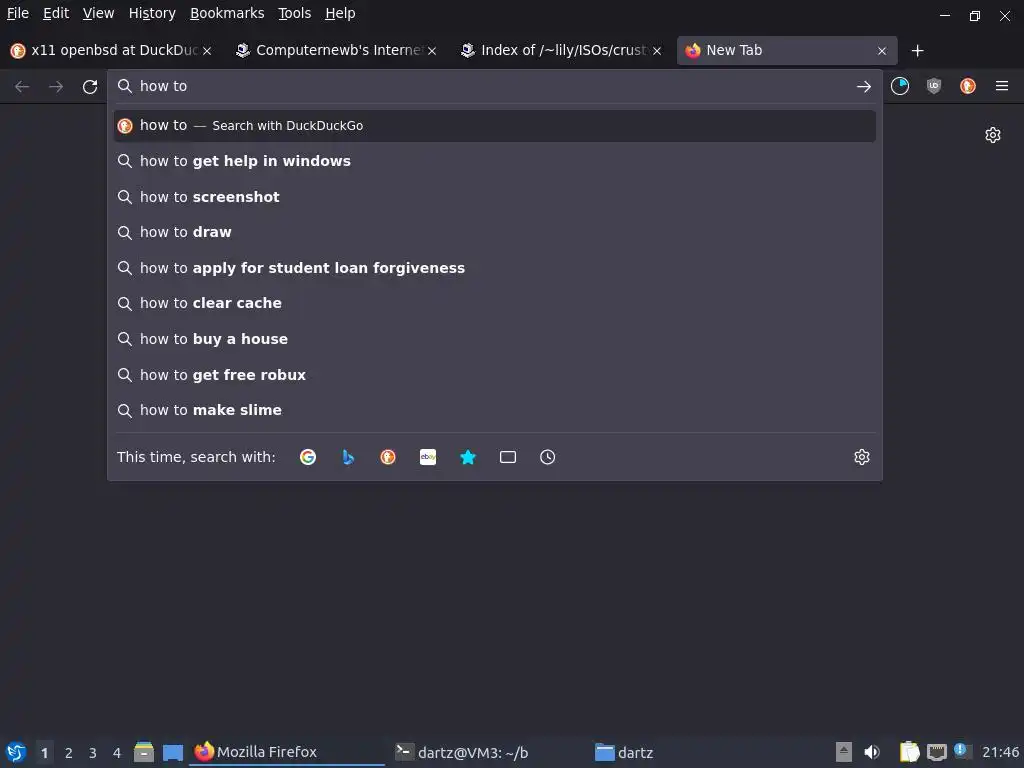
Task: Search history via the clock icon
Action: coord(547,457)
